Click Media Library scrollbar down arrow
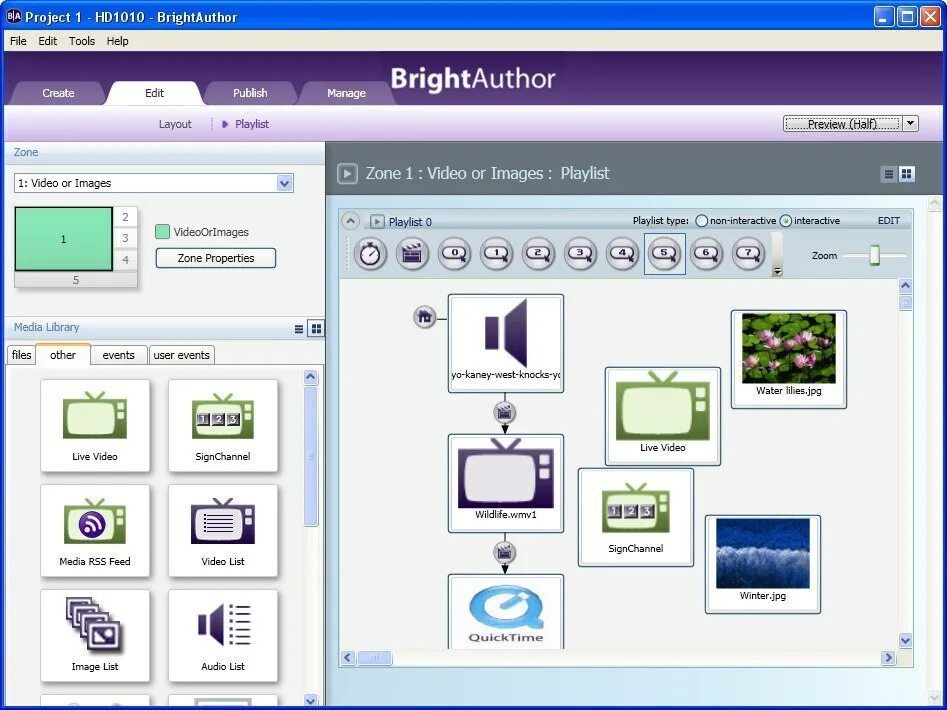This screenshot has height=710, width=947. pos(310,701)
